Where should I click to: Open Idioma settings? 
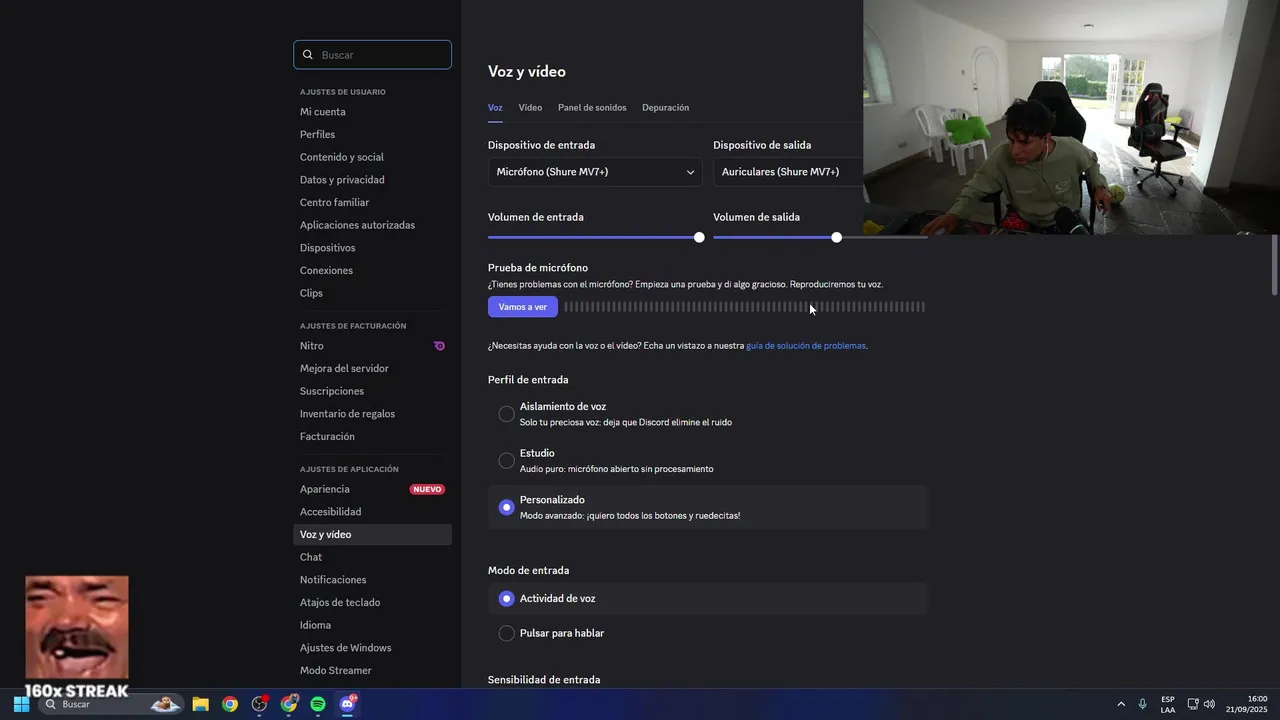(x=372, y=625)
